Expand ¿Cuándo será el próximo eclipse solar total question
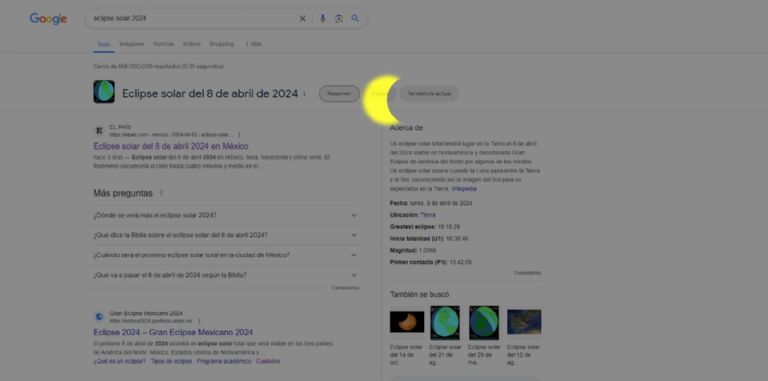Viewport: 768px width, 381px height. point(226,255)
